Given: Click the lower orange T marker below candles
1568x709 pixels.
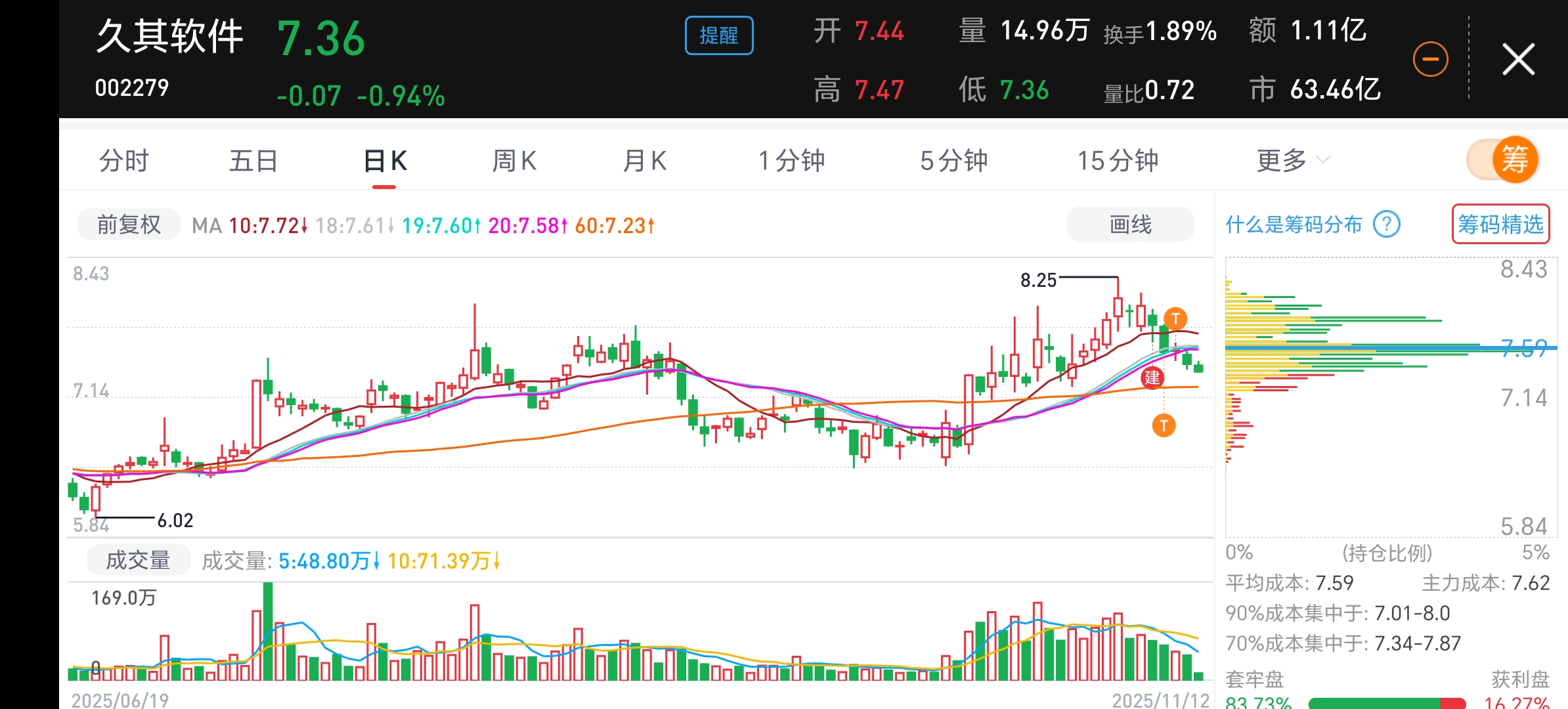Looking at the screenshot, I should click(1164, 425).
